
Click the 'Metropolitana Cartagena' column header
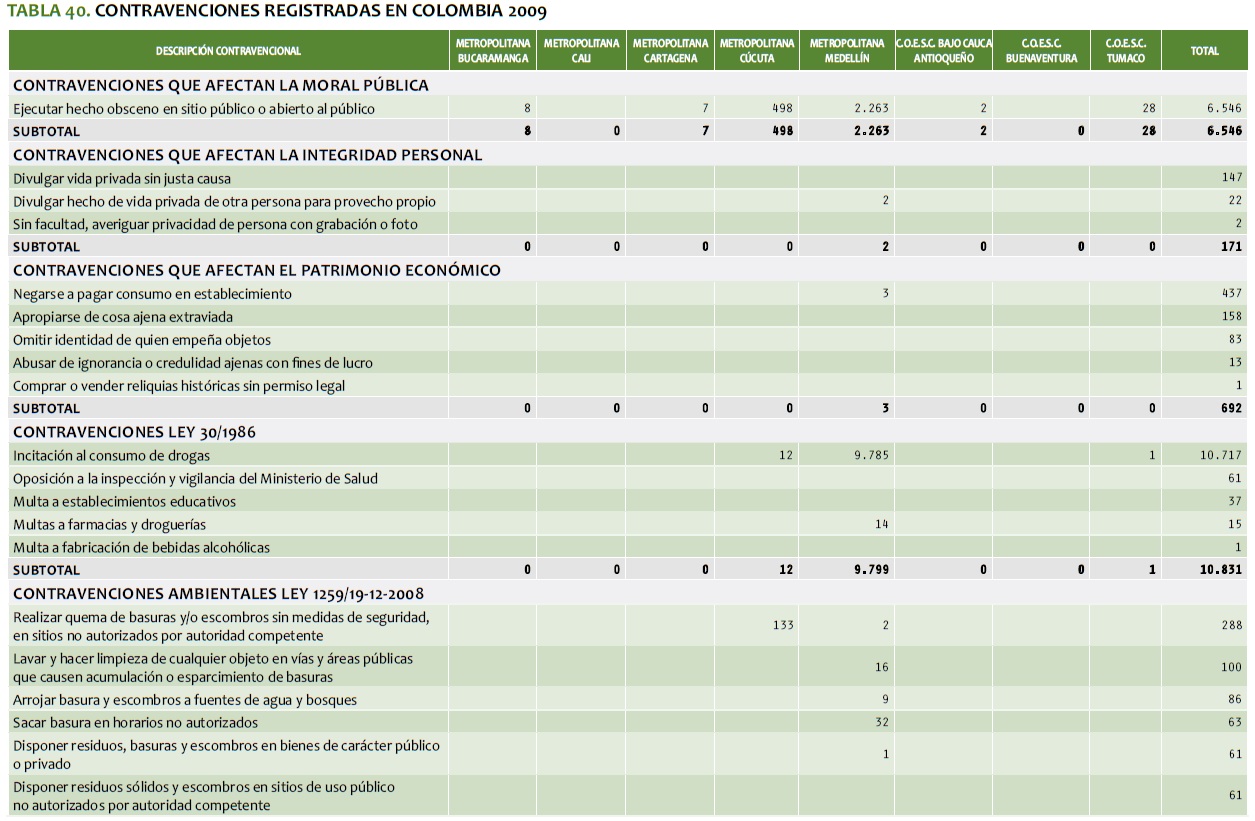tap(670, 51)
